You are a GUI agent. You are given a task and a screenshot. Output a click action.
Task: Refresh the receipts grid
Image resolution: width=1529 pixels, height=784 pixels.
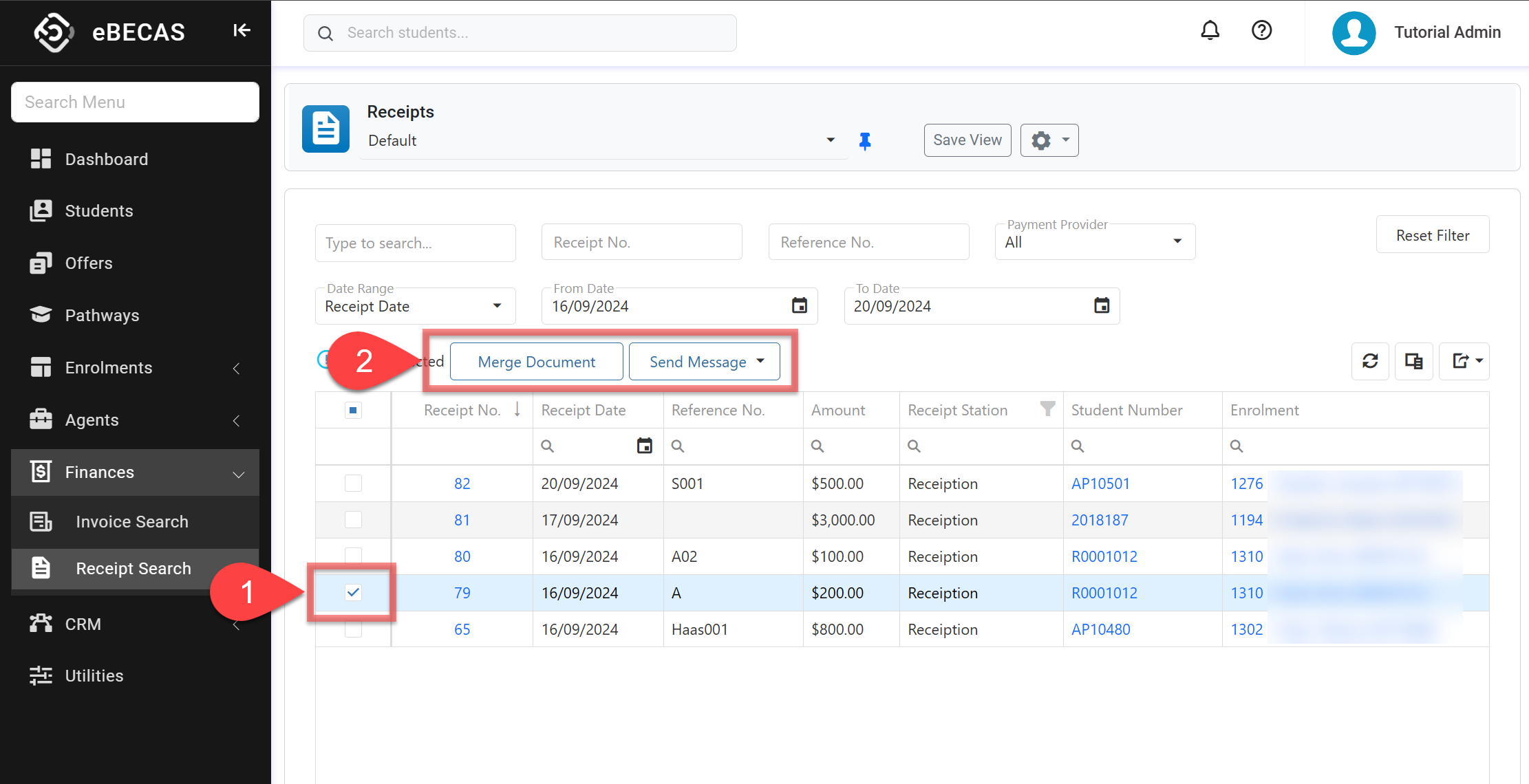coord(1370,361)
